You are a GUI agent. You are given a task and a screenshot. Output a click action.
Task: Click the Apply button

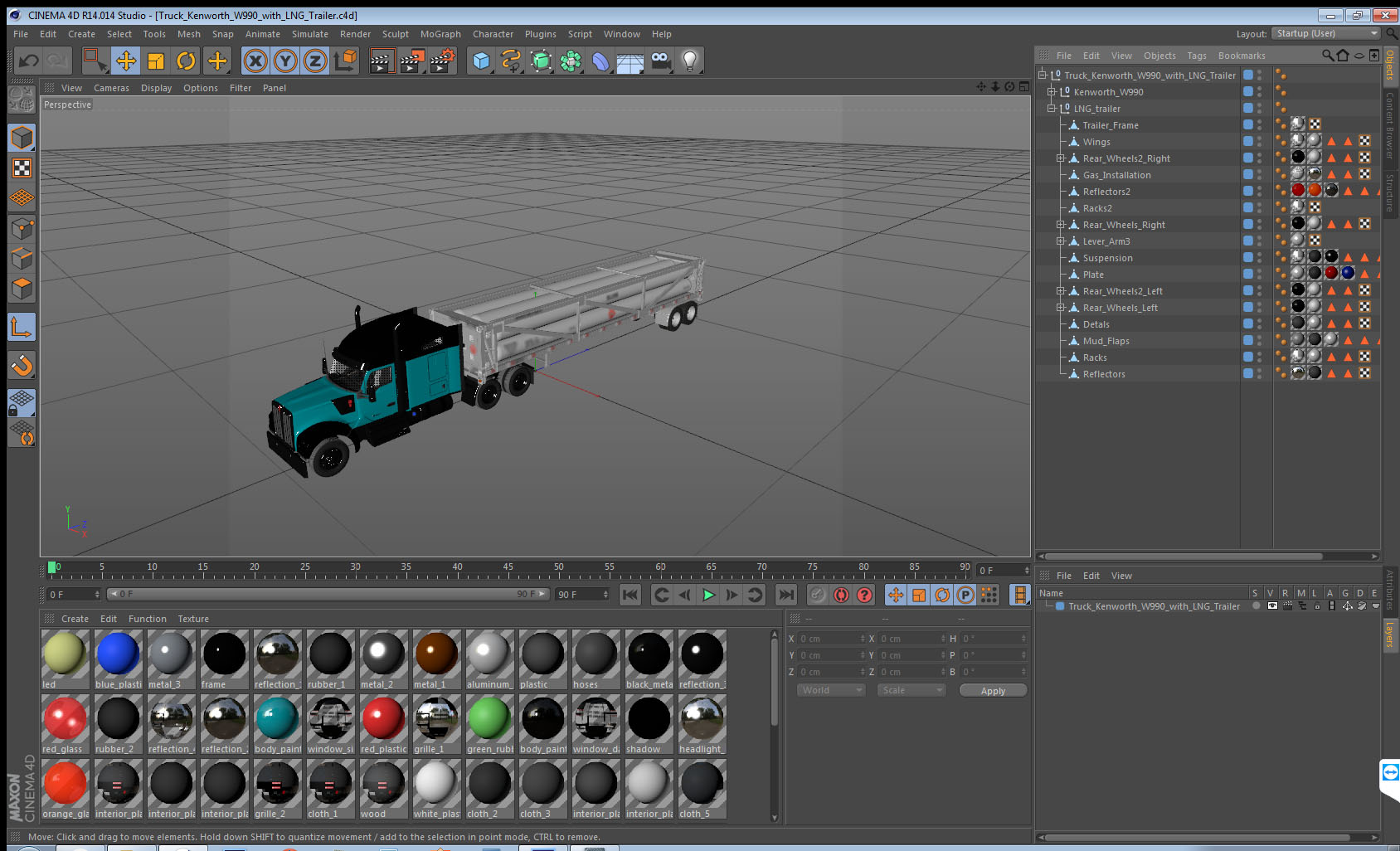tap(993, 691)
